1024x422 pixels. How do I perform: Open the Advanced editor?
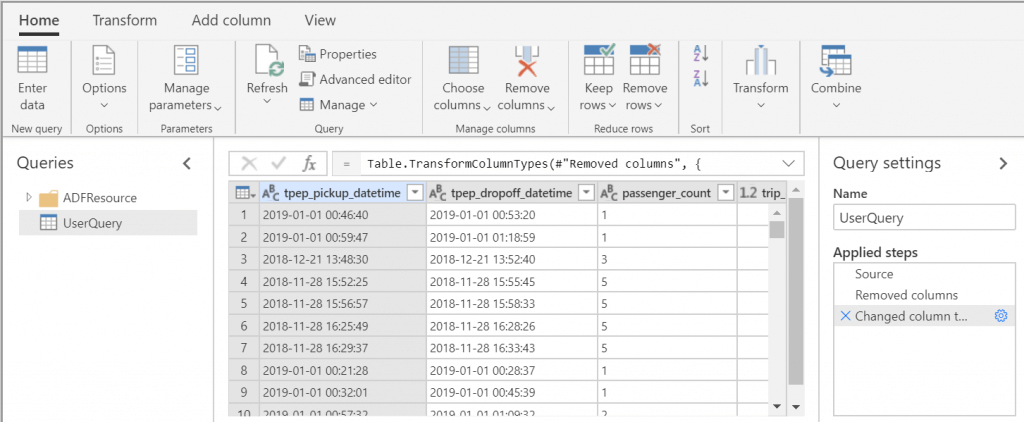pyautogui.click(x=355, y=80)
